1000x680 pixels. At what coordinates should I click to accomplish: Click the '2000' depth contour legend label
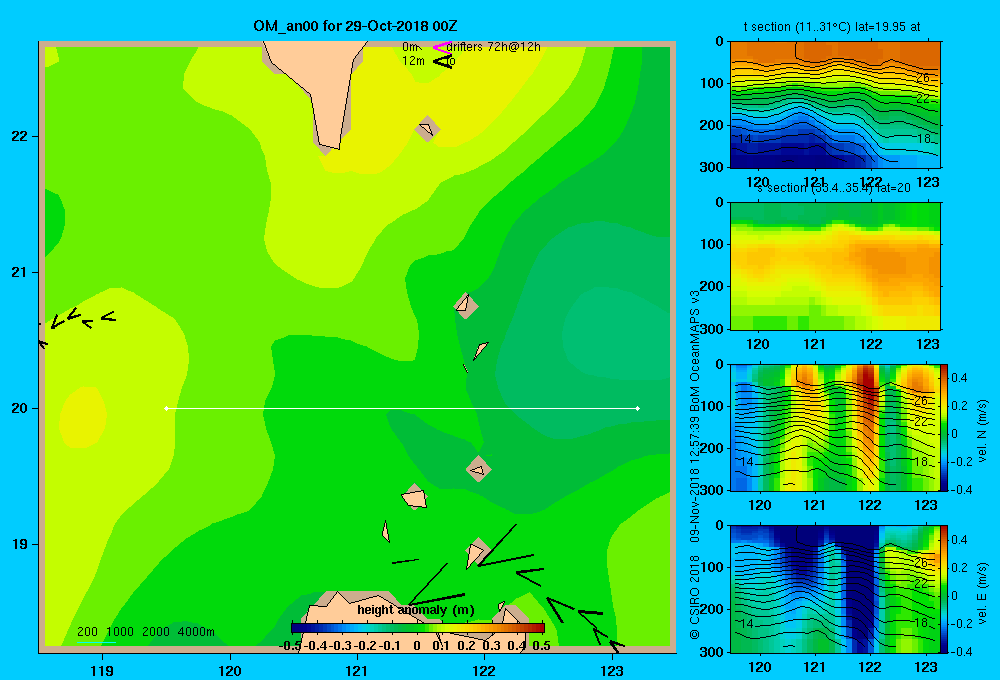point(156,632)
